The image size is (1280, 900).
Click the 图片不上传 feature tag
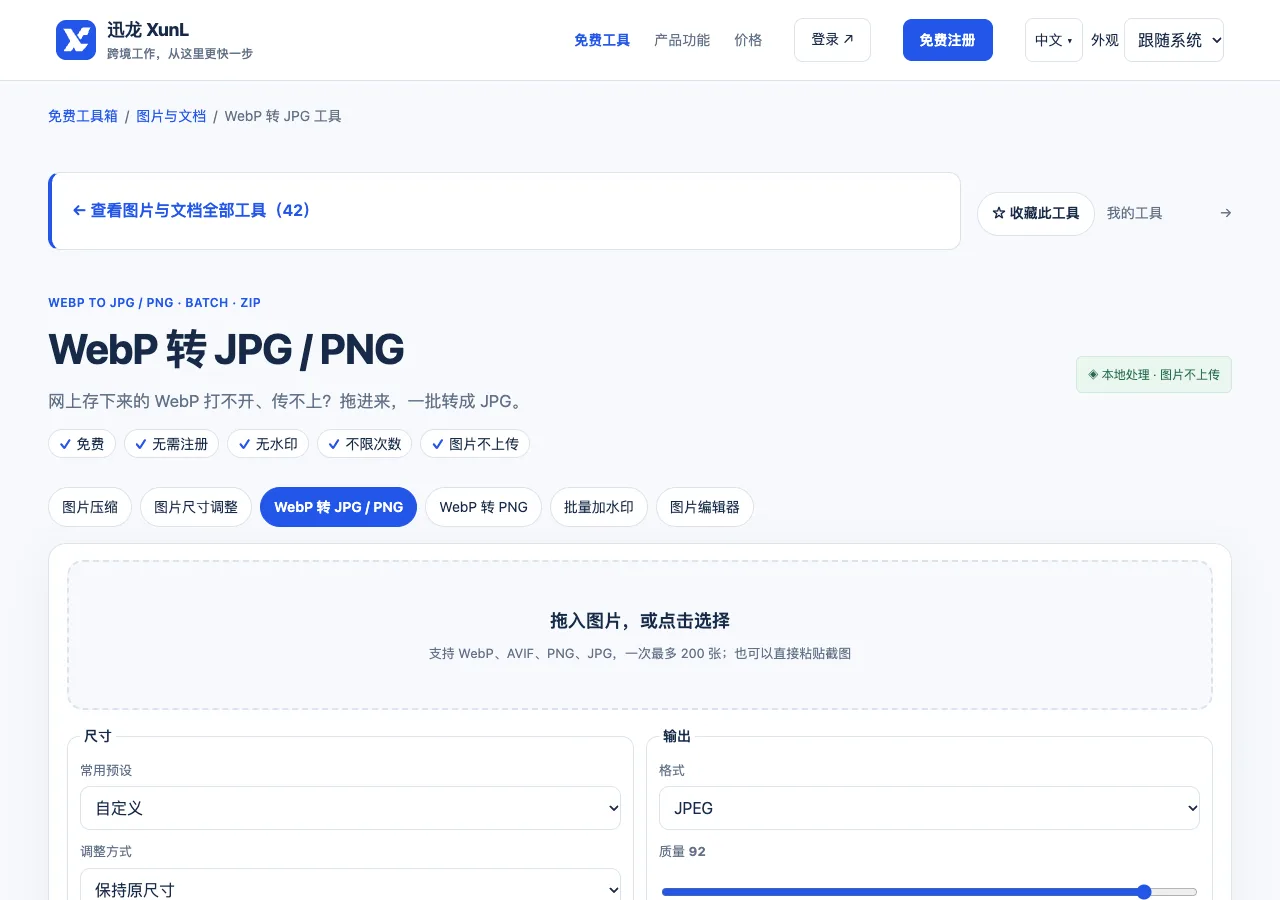pos(475,444)
